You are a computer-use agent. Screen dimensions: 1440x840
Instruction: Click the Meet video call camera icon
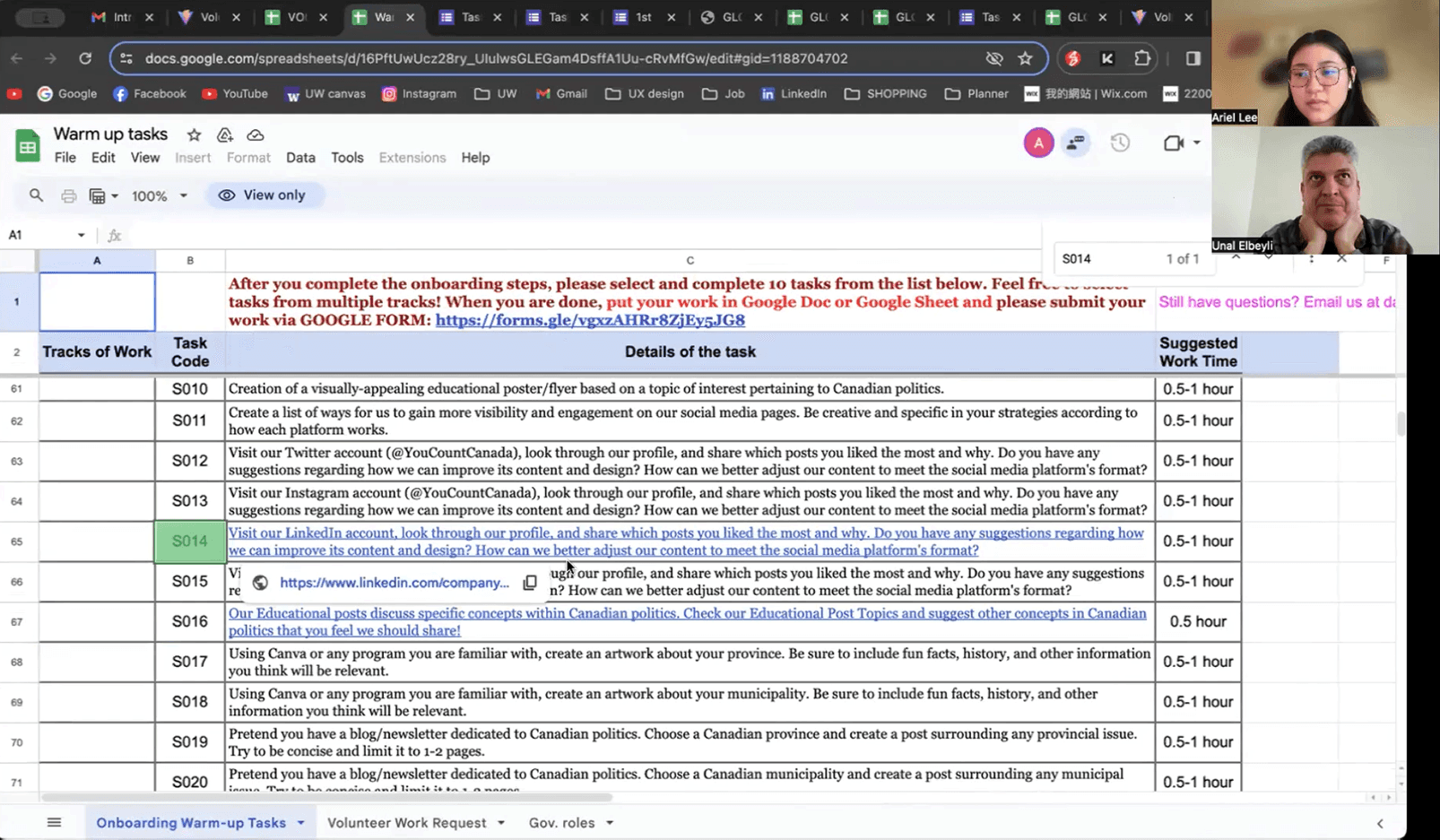[x=1173, y=143]
